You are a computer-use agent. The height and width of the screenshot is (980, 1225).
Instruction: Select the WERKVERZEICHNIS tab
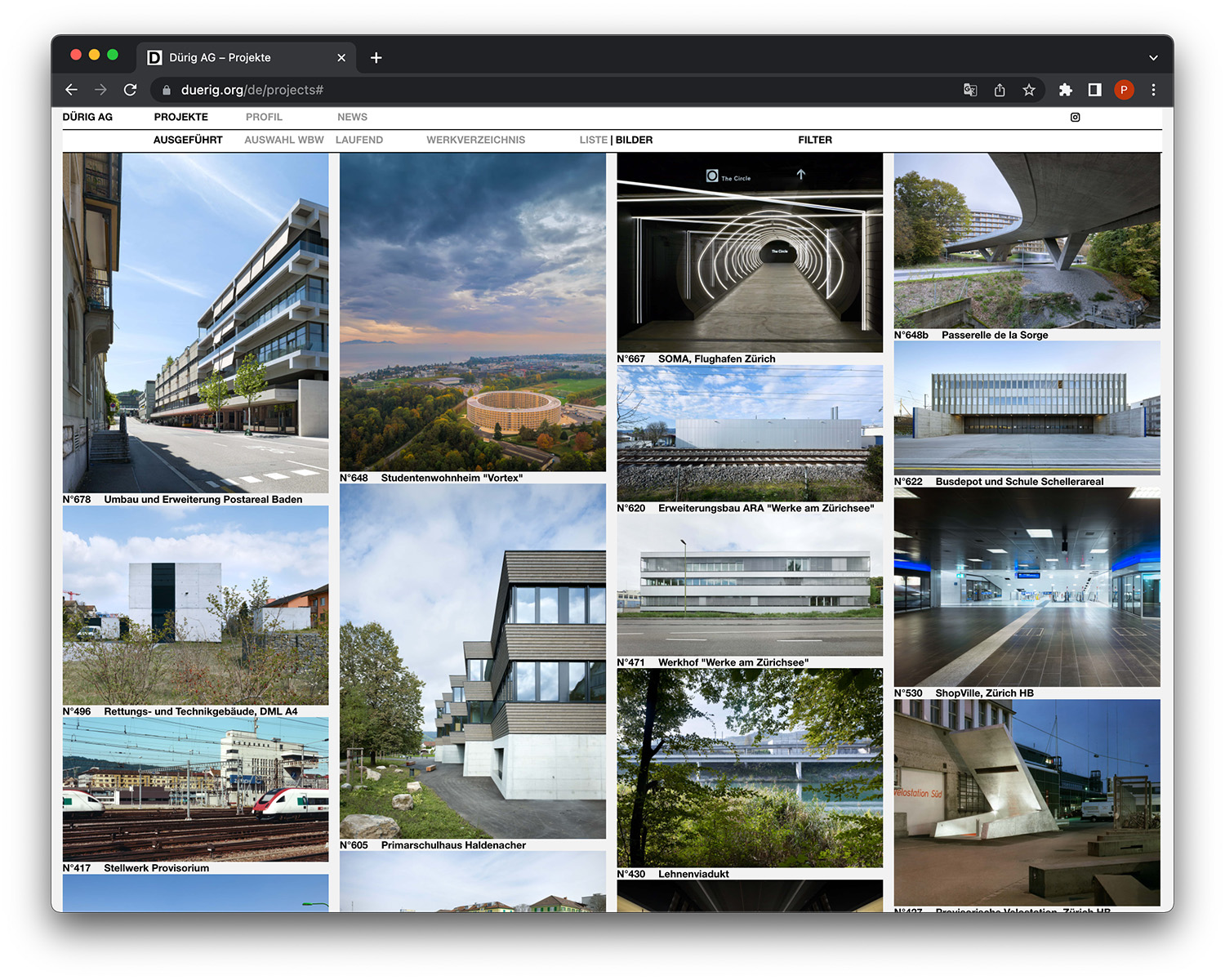[x=475, y=140]
